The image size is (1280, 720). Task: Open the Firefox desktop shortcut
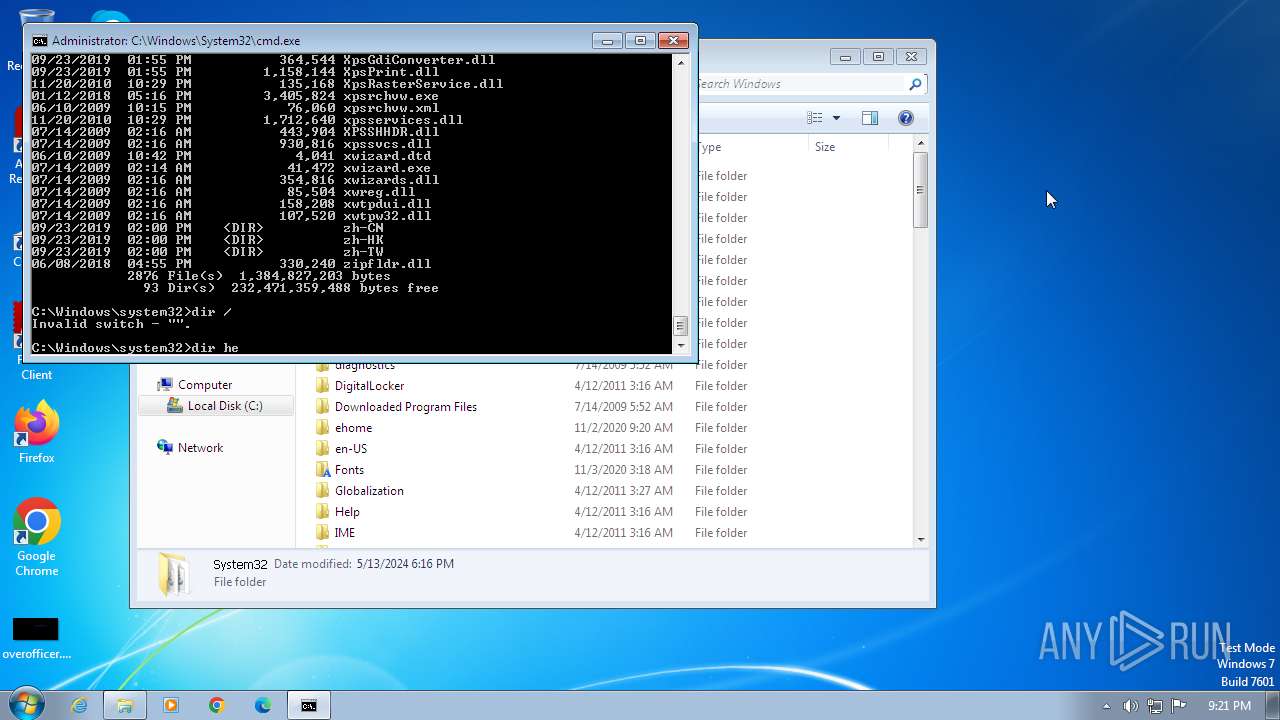[x=37, y=434]
